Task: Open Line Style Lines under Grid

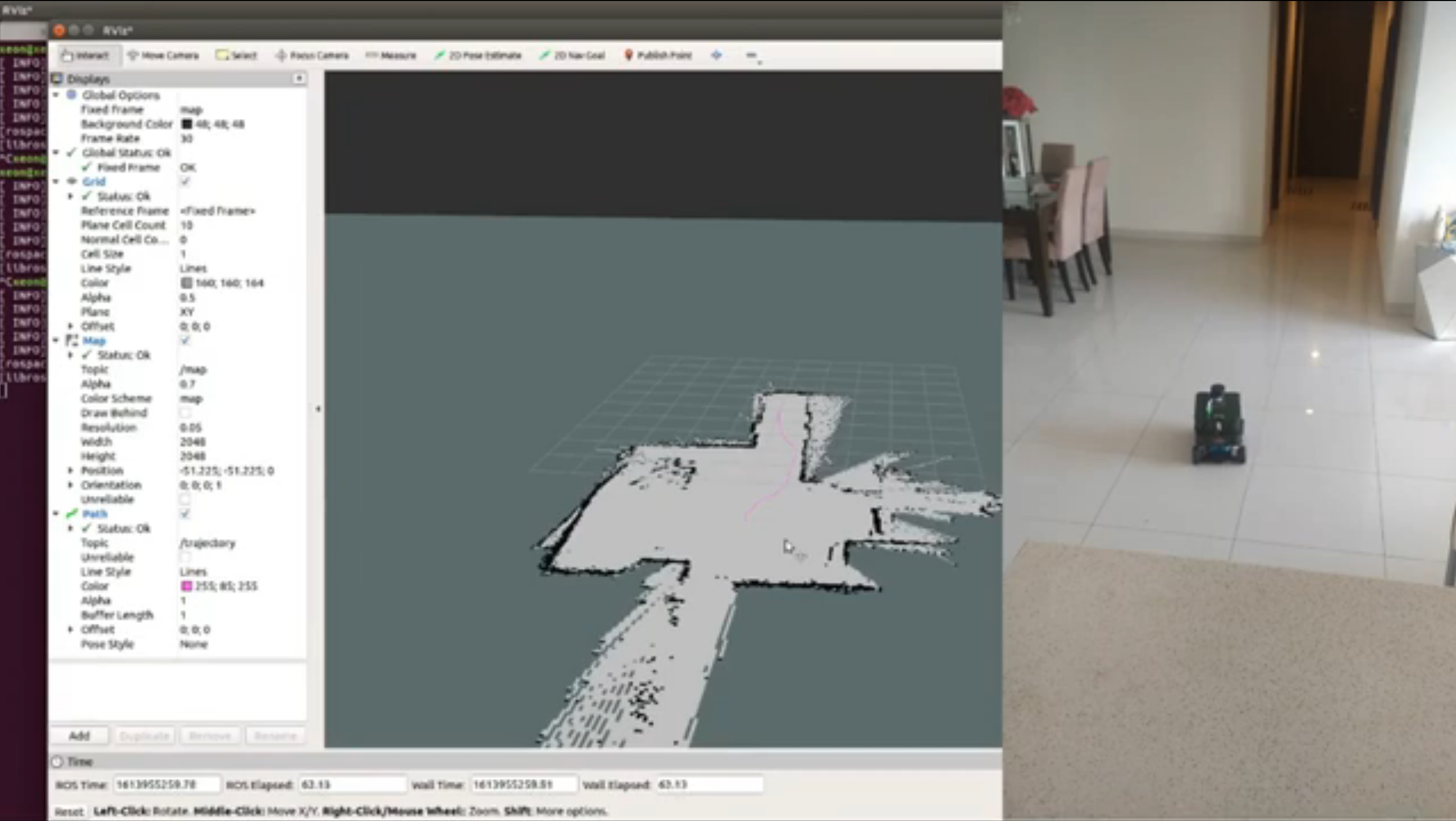Action: click(193, 268)
